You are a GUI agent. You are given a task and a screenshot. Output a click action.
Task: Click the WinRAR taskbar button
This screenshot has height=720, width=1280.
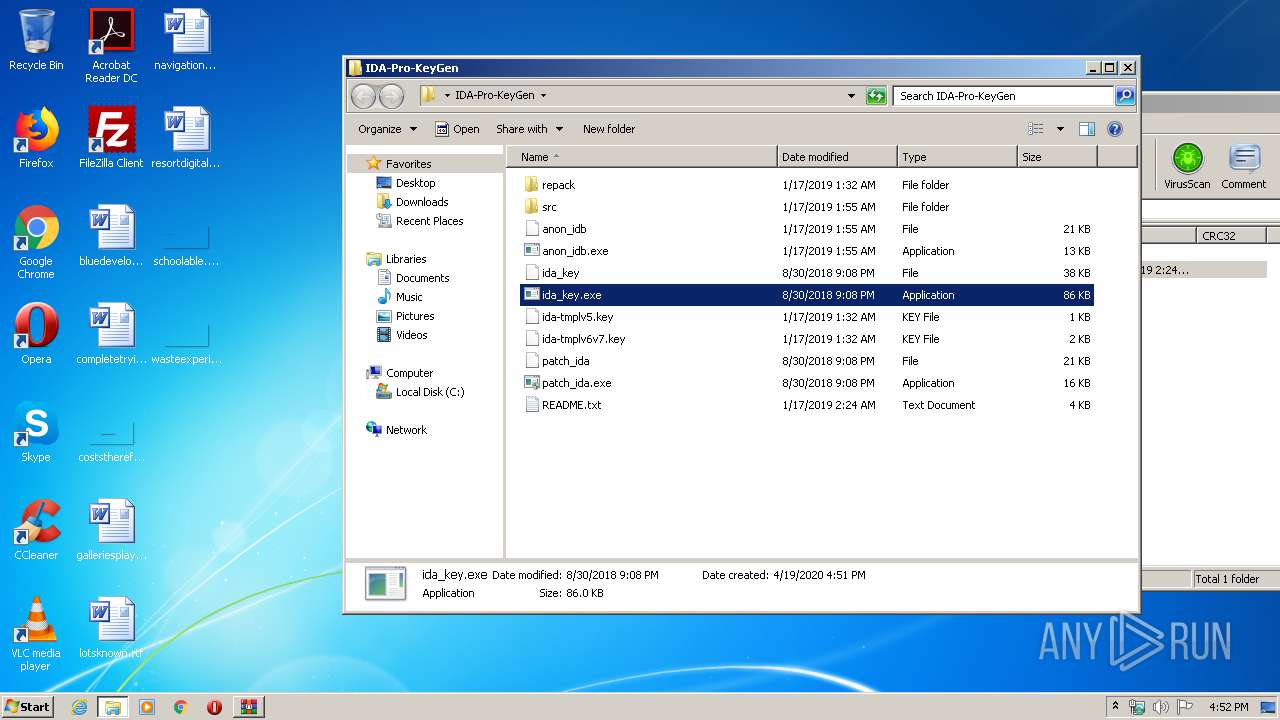point(248,707)
